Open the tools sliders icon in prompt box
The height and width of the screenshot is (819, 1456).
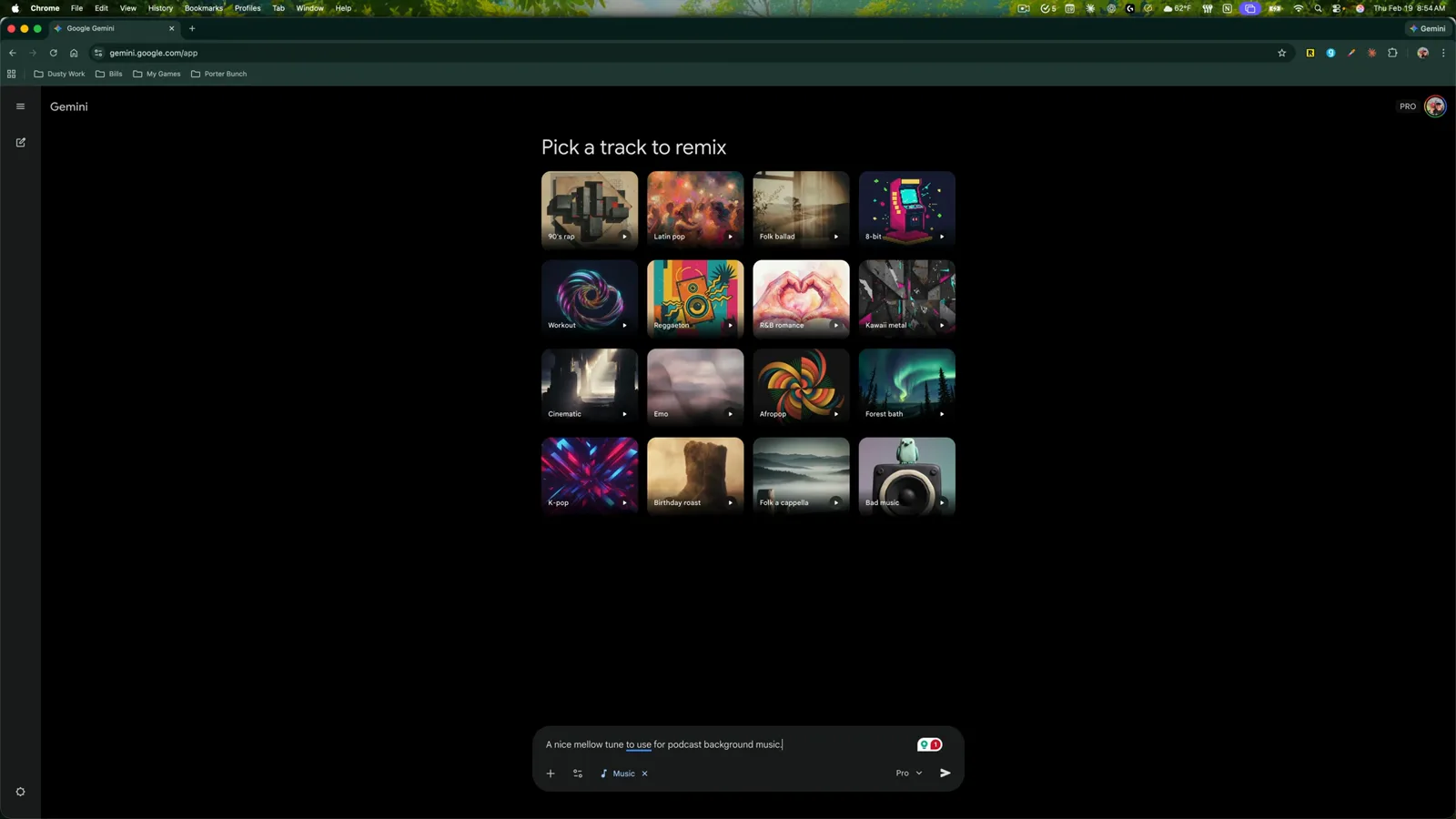point(578,773)
